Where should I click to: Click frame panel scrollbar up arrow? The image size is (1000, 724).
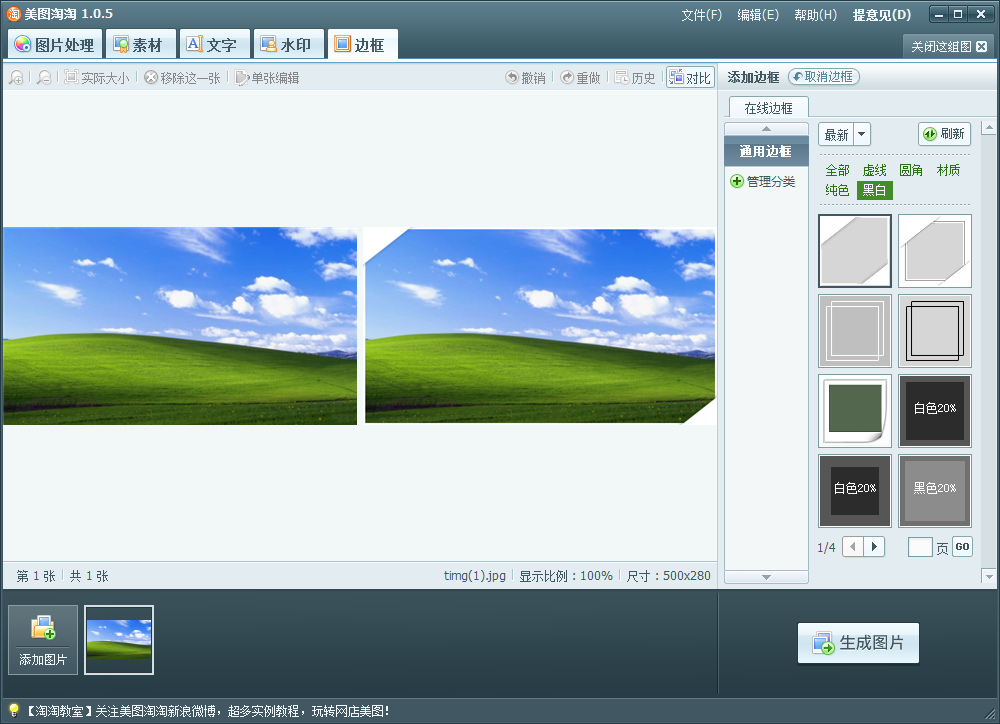989,128
